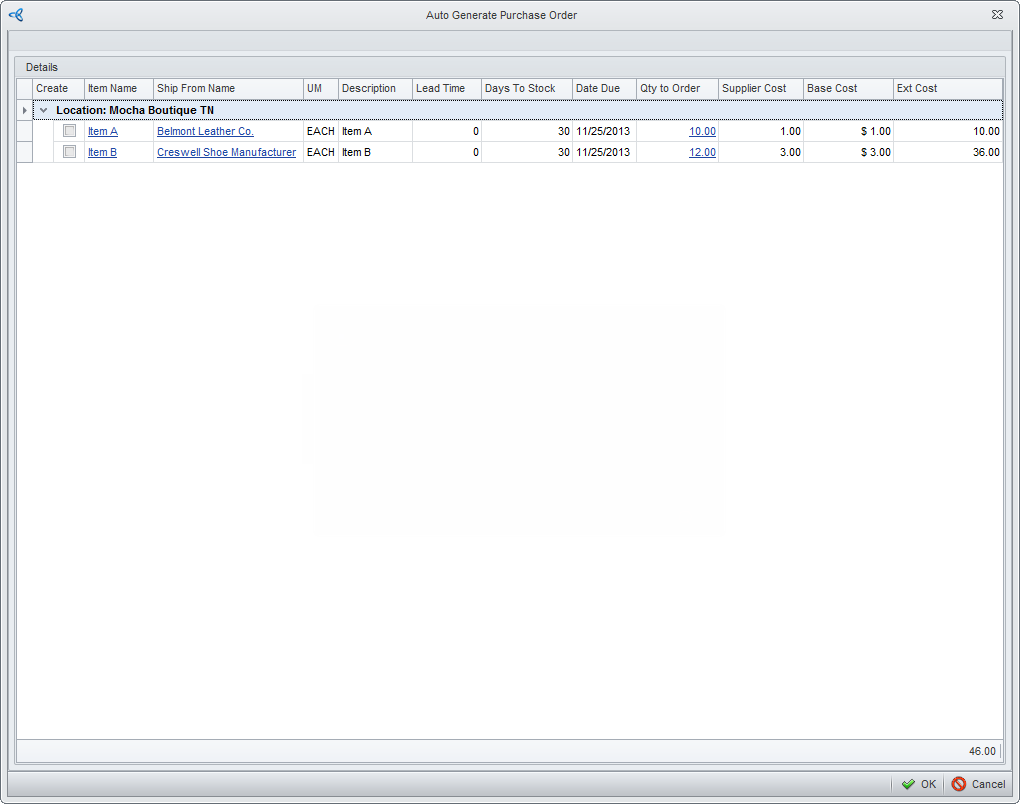
Task: Open the Item B link
Action: [x=103, y=153]
